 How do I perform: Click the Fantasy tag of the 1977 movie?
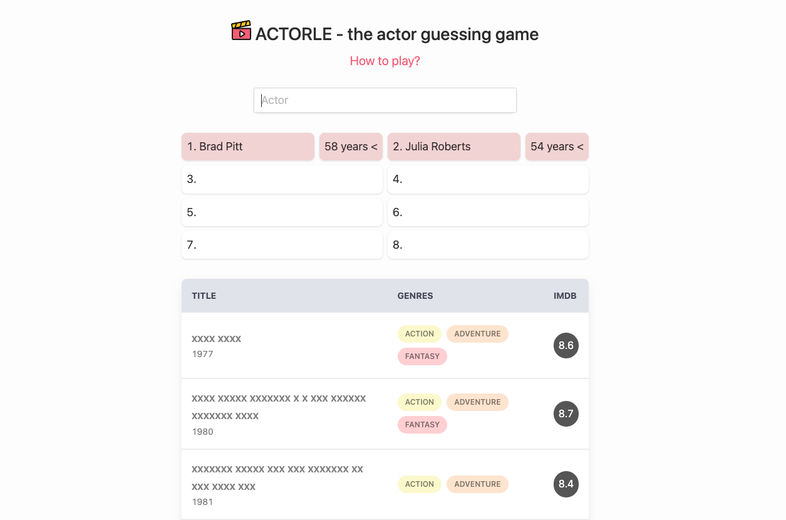tap(422, 357)
